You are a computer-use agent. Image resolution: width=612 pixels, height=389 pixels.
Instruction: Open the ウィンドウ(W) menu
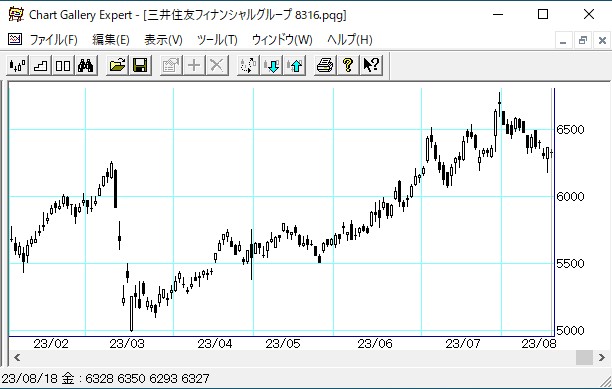click(x=282, y=39)
